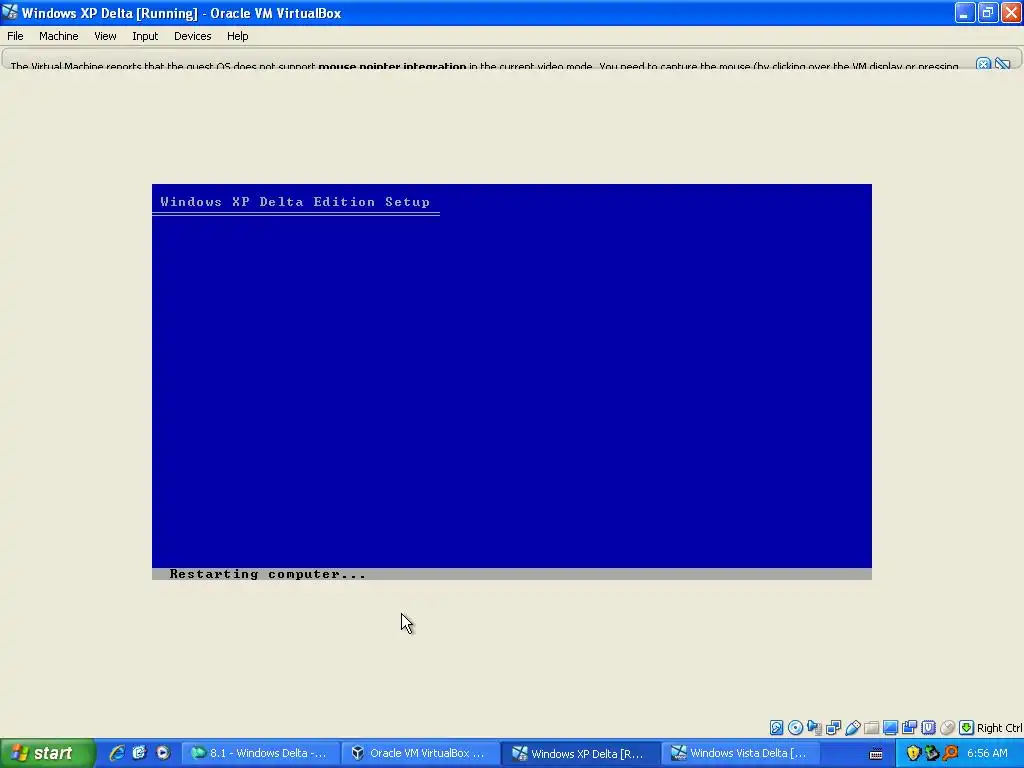This screenshot has width=1024, height=768.
Task: Click the on-screen keyboard language bar icon
Action: 876,754
